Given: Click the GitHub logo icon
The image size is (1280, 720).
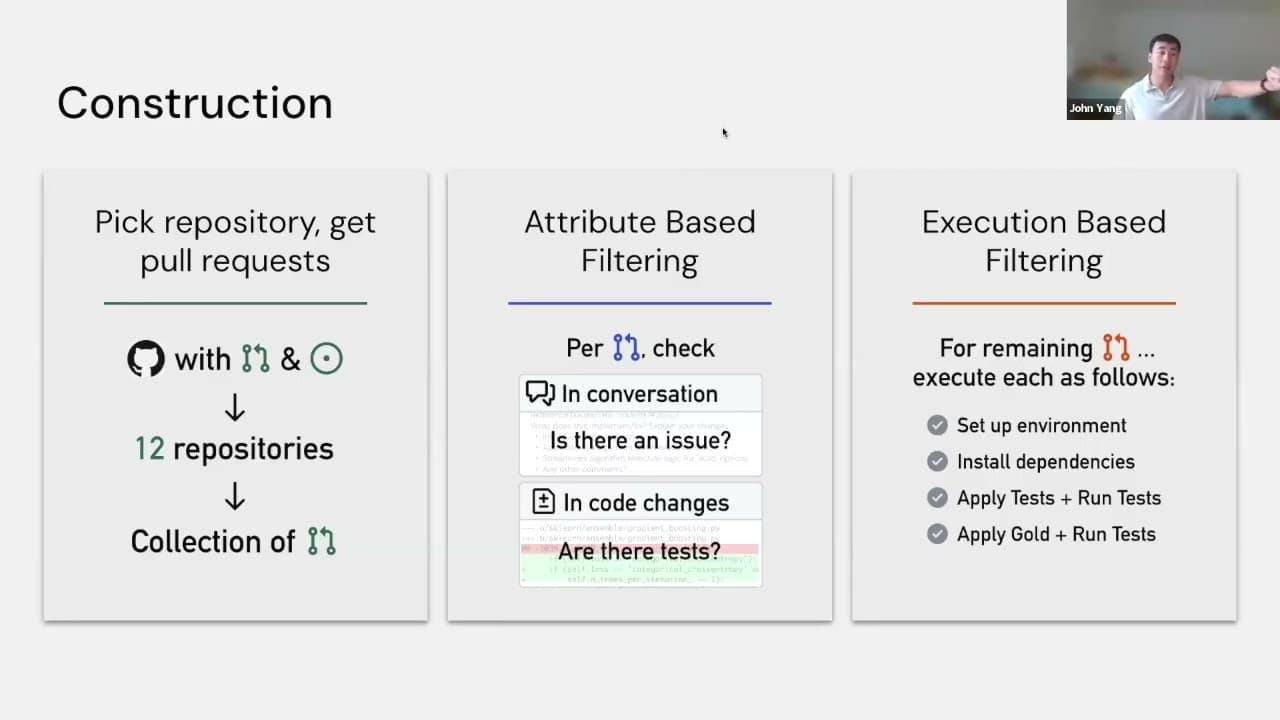Looking at the screenshot, I should point(146,359).
